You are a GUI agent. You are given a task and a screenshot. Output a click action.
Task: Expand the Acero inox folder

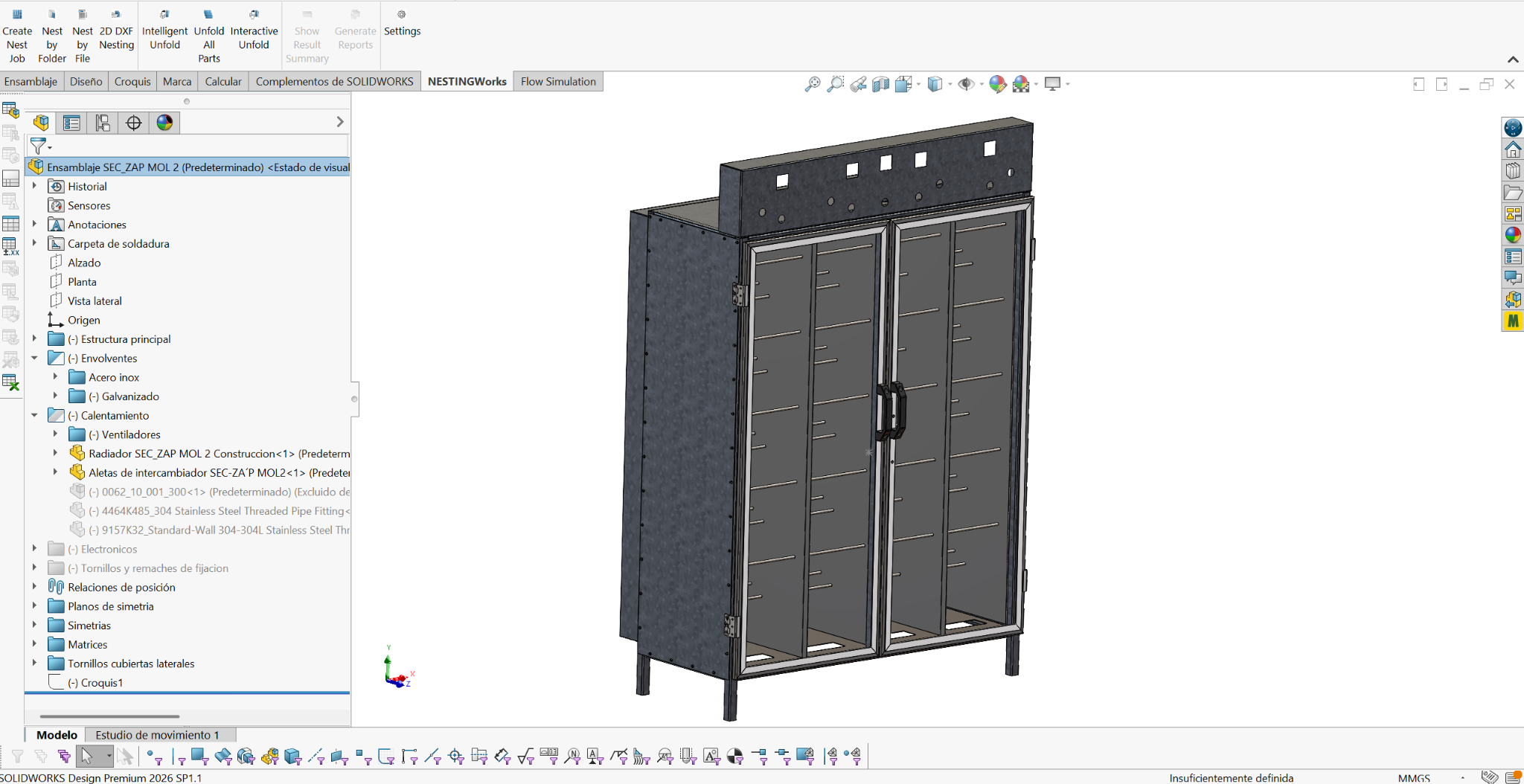(55, 377)
